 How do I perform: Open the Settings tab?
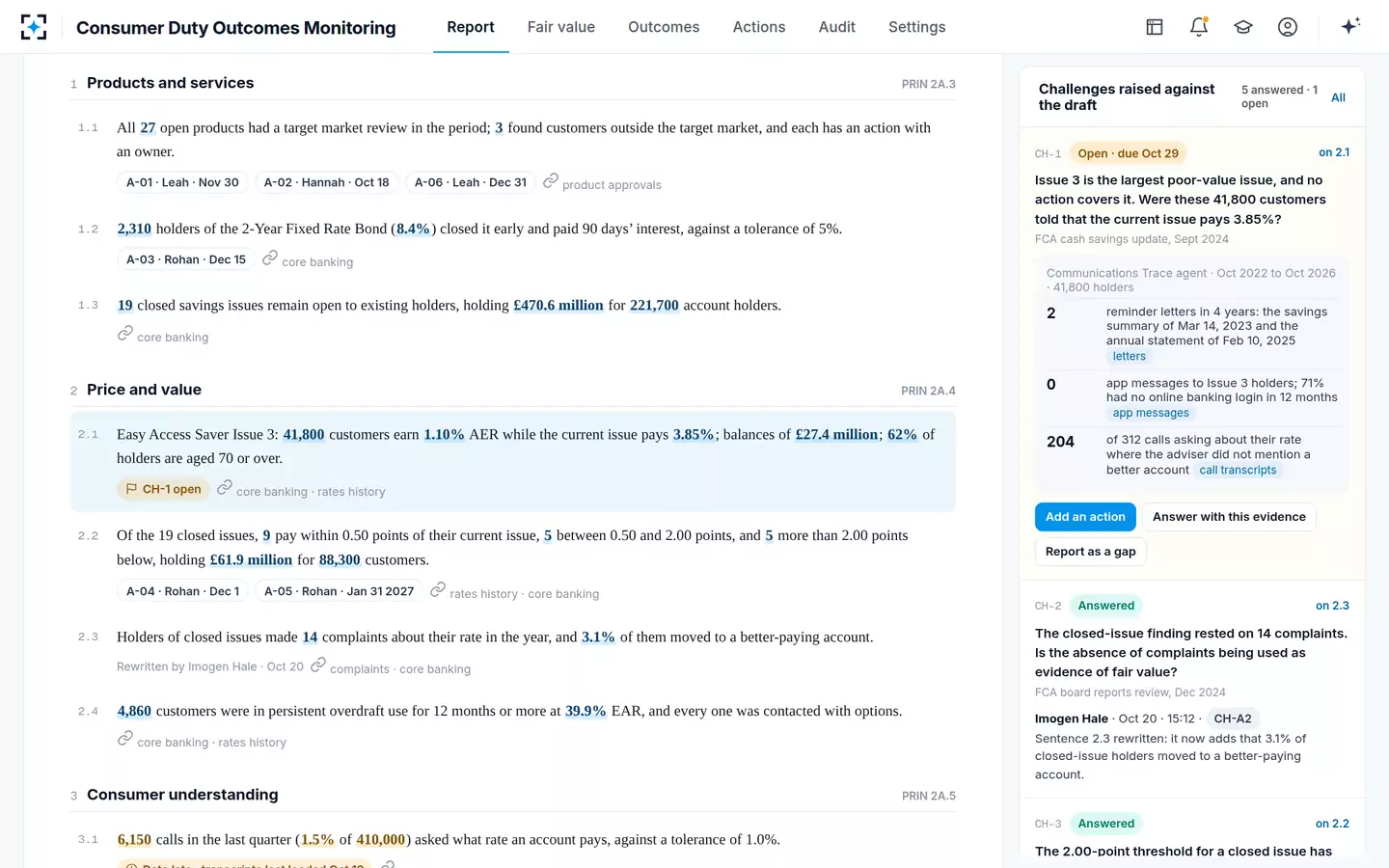917,27
